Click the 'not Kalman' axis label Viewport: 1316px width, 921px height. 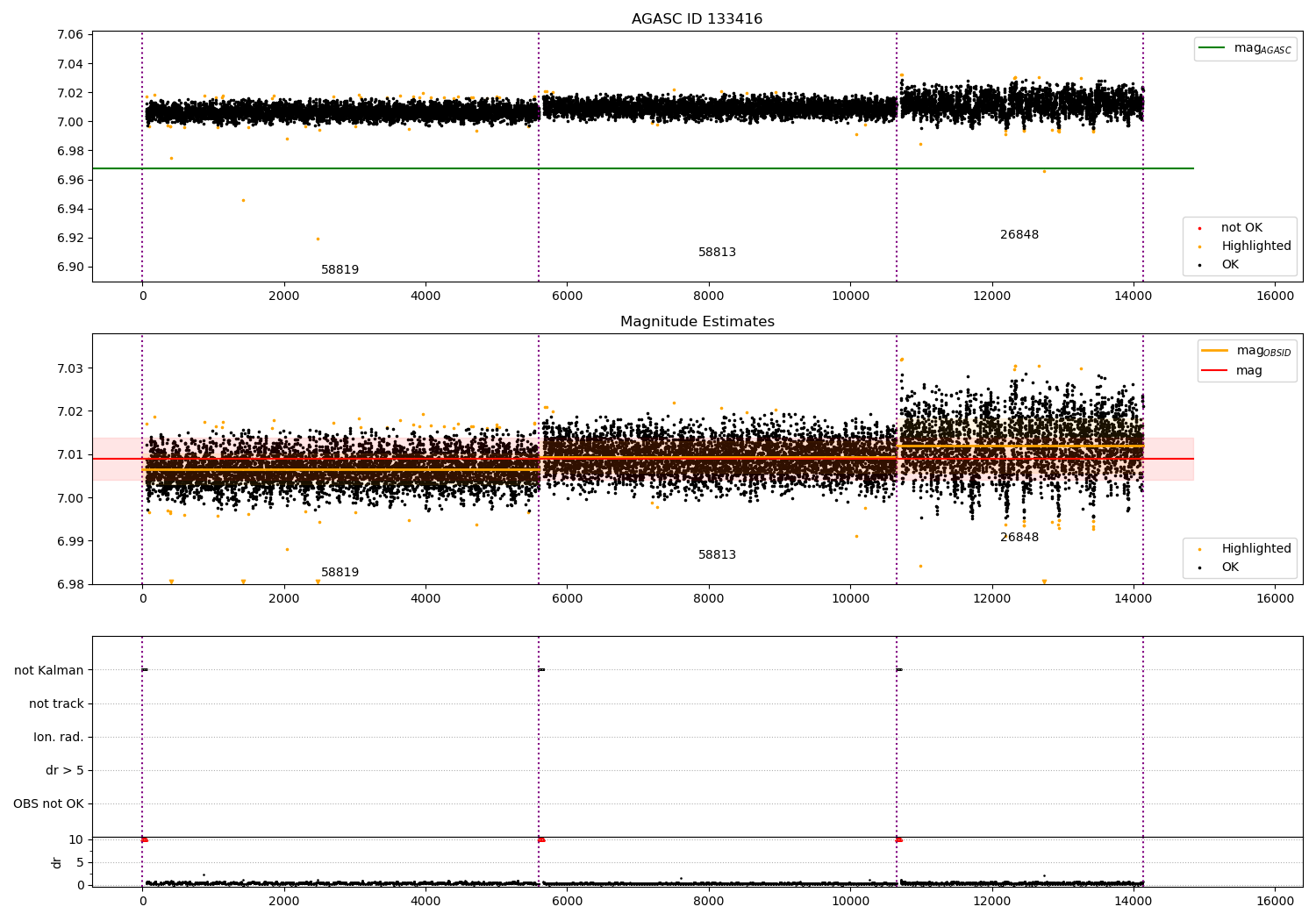tap(49, 670)
